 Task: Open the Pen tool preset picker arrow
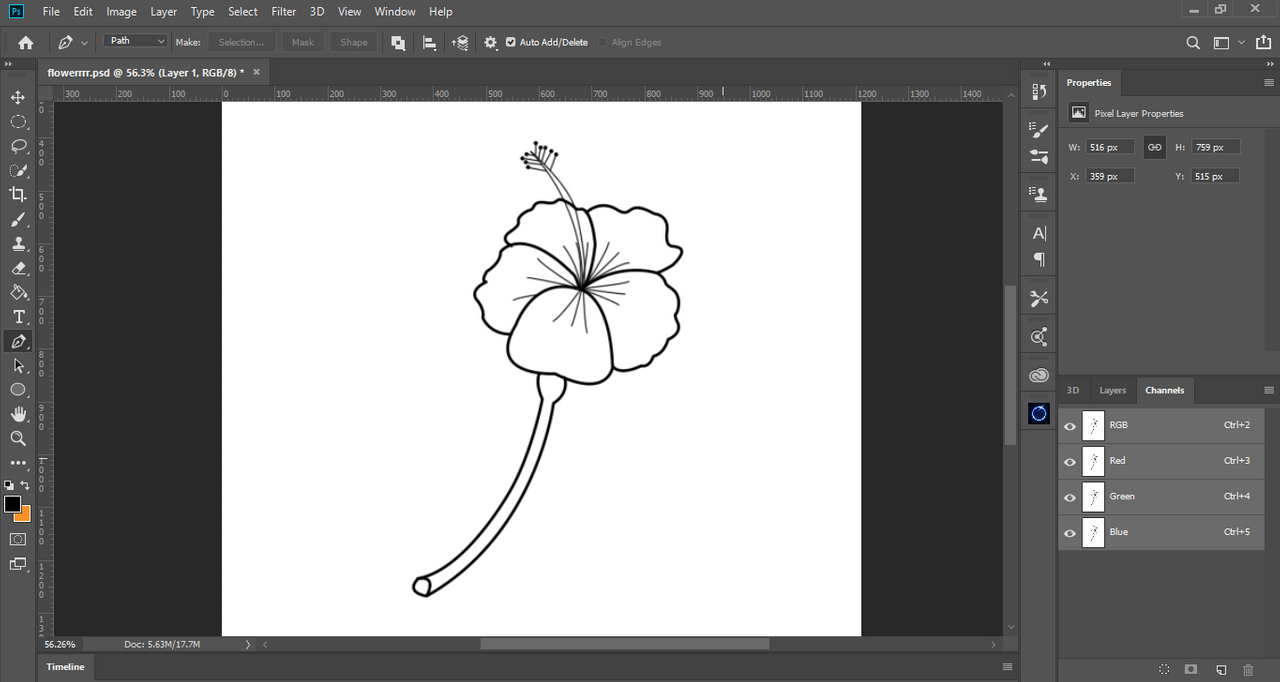84,42
